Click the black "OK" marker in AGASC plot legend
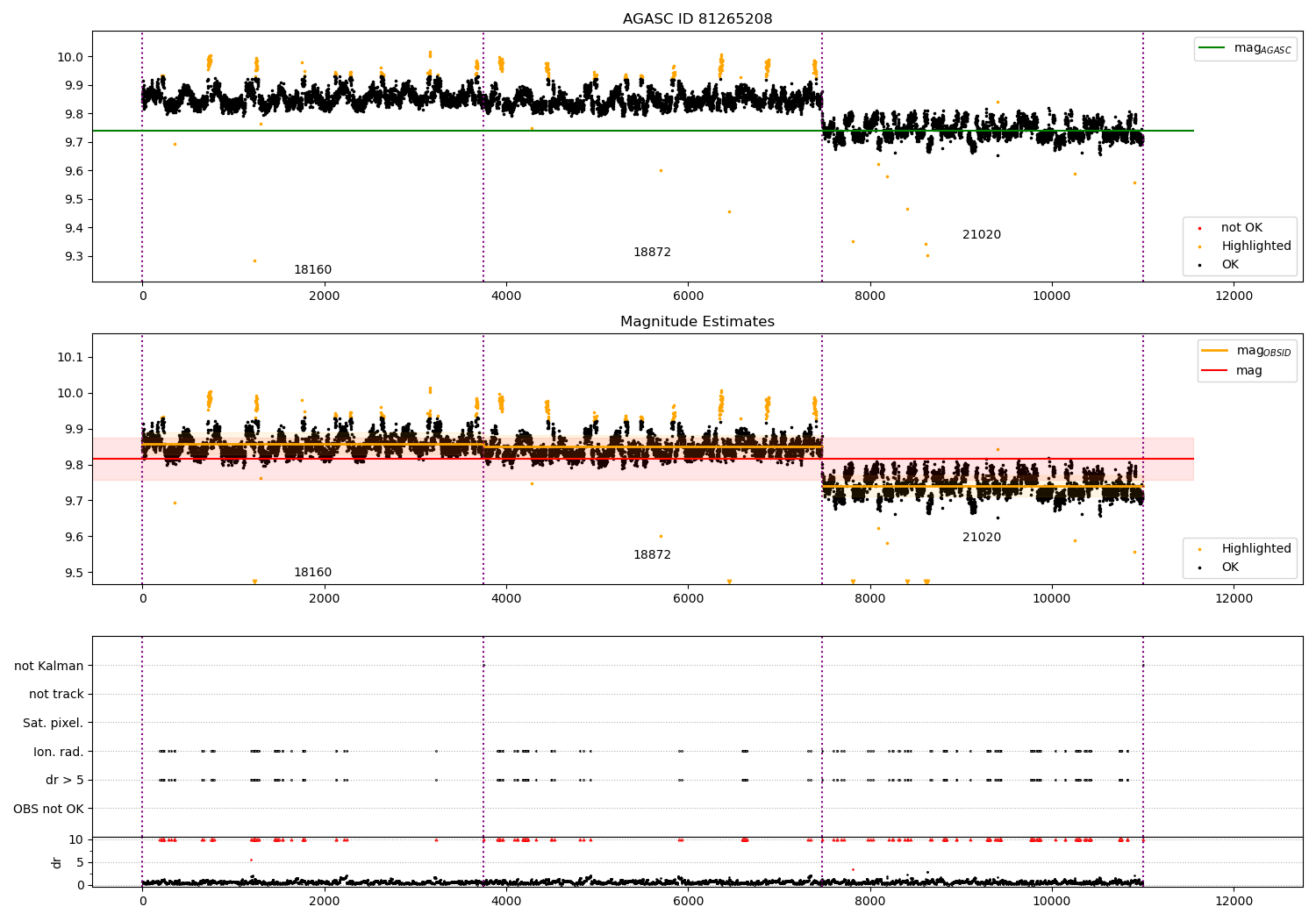This screenshot has width=1316, height=921. click(x=1199, y=265)
